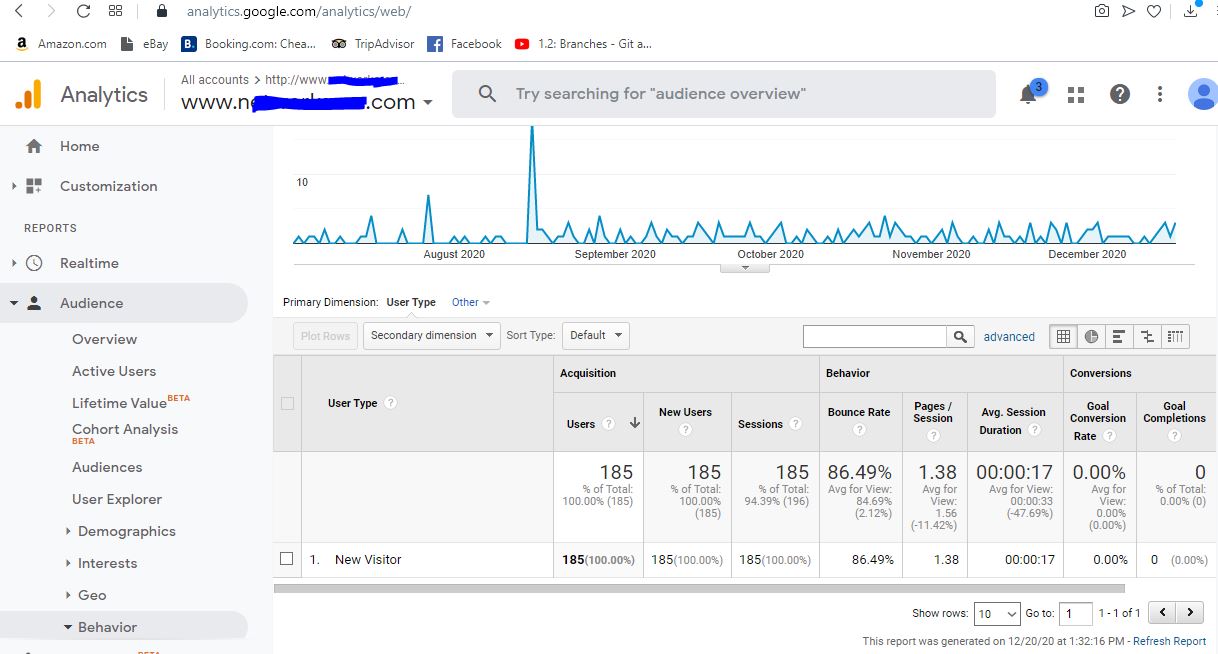Open the Sort Type Default dropdown
1218x654 pixels.
595,336
